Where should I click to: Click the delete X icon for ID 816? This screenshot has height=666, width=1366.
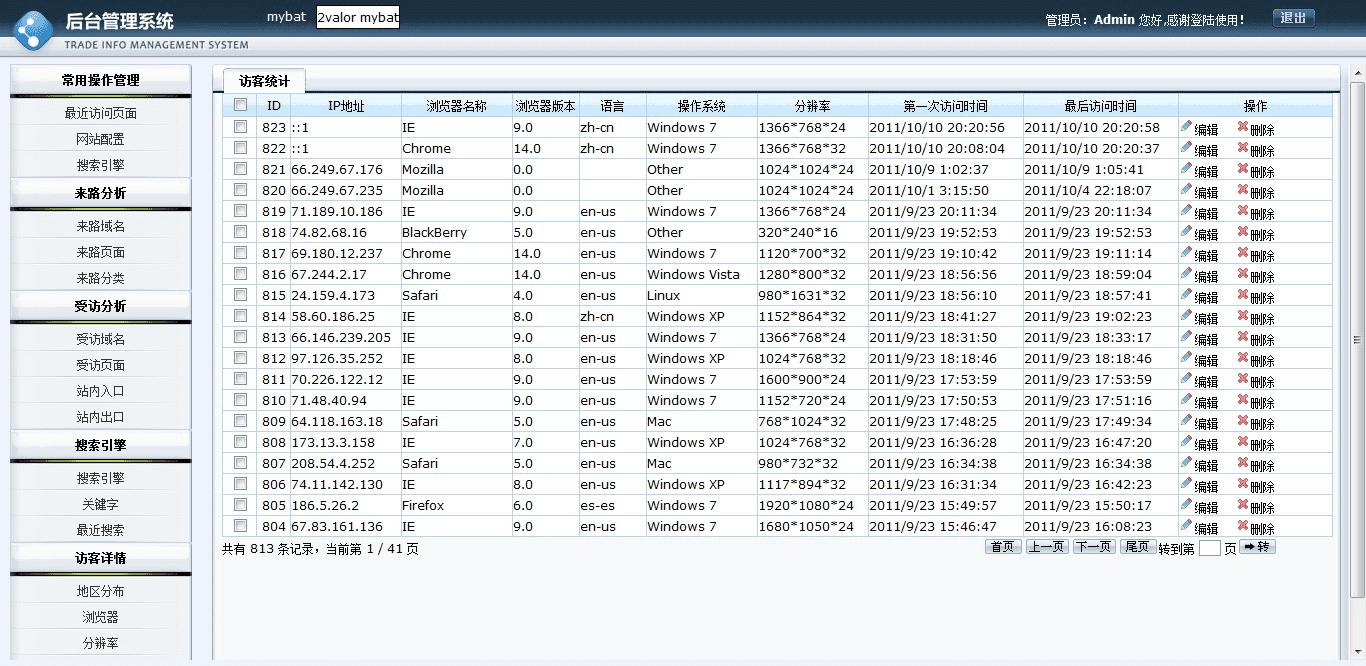[x=1243, y=273]
